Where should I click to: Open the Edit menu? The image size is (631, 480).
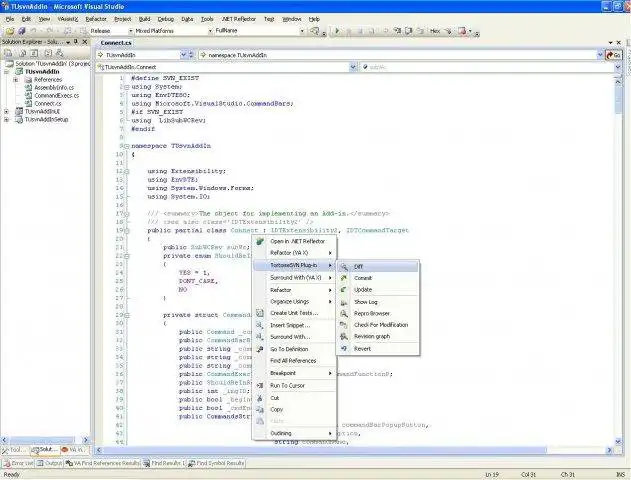point(26,19)
